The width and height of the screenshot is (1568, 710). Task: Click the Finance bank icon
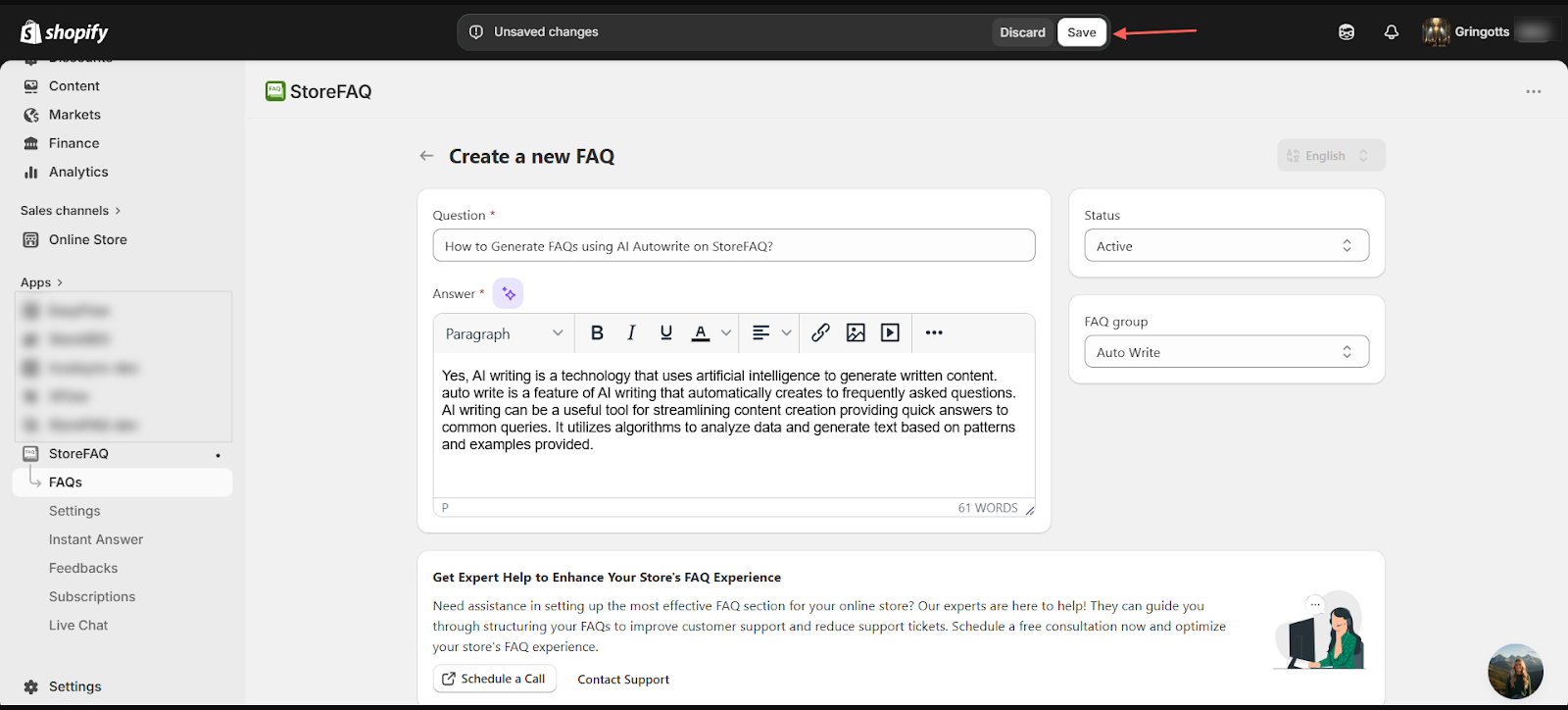(31, 143)
